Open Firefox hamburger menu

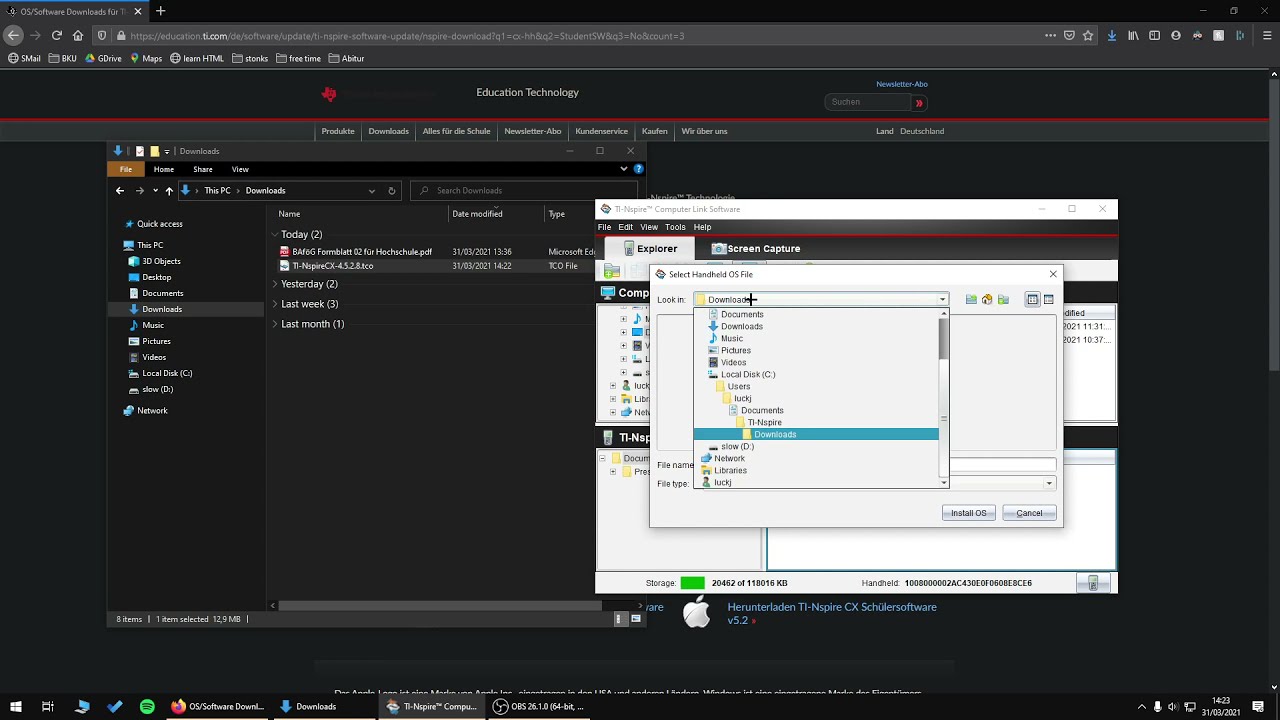pos(1266,35)
